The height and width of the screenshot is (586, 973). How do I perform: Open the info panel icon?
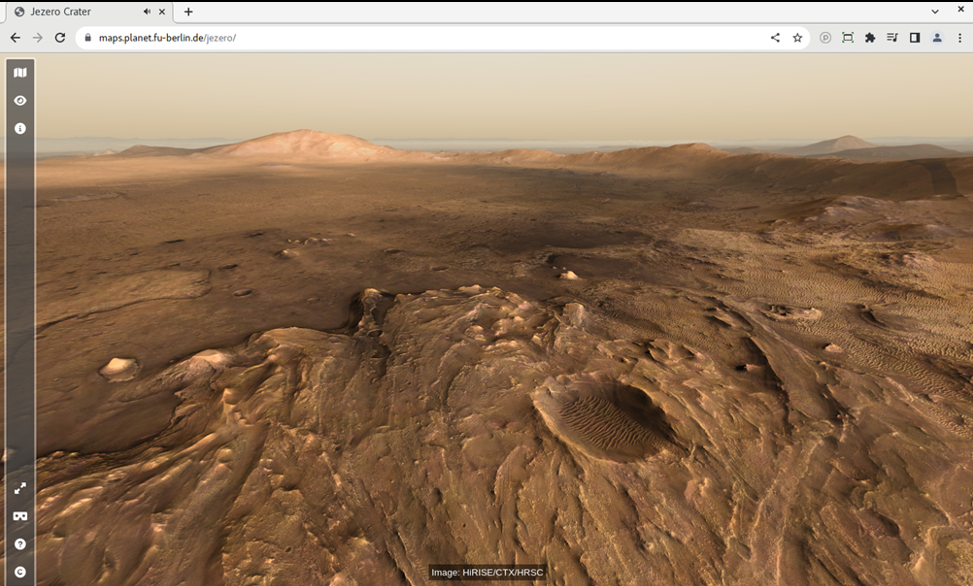click(20, 129)
